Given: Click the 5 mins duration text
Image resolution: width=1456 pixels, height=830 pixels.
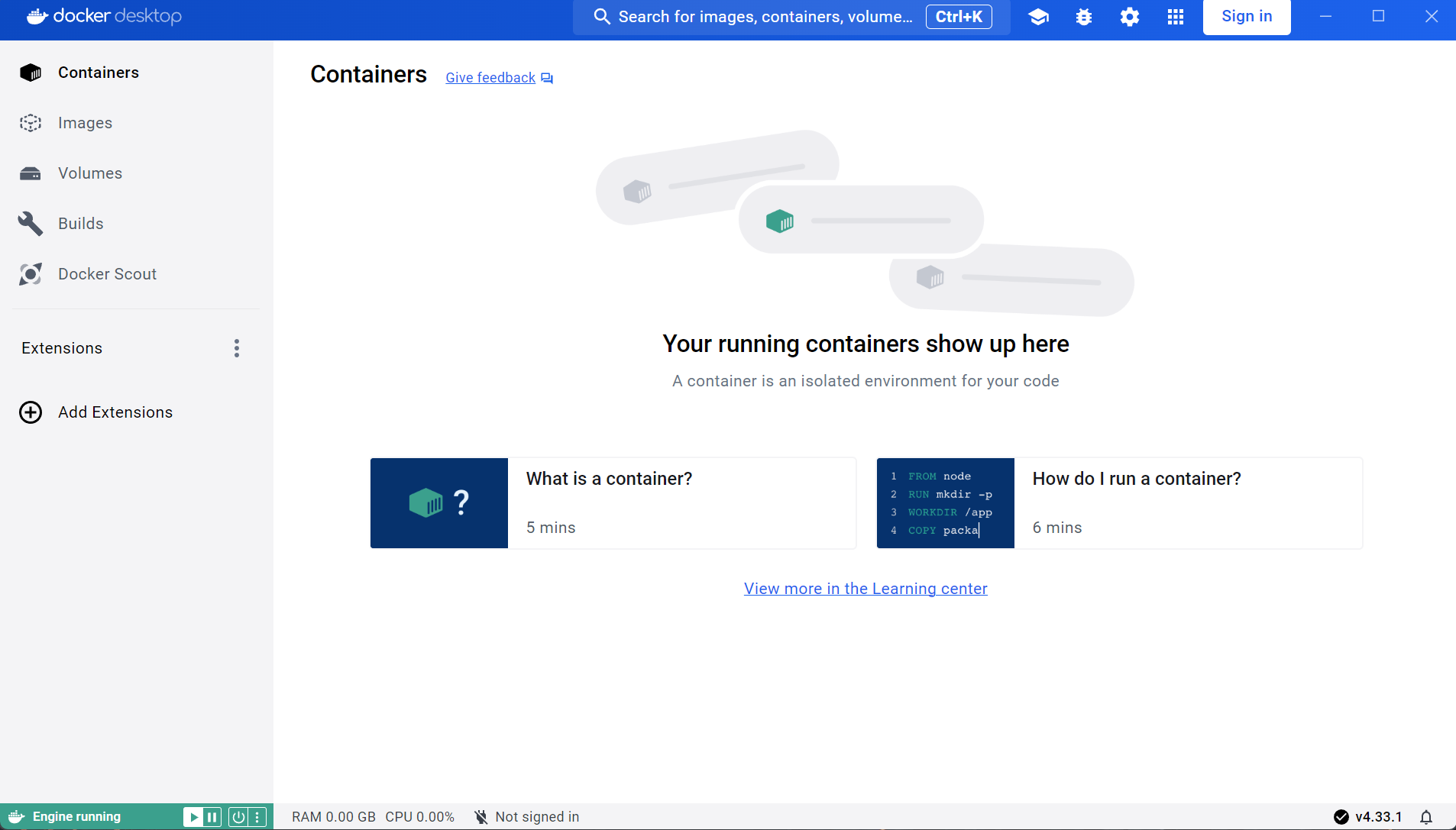Looking at the screenshot, I should coord(551,528).
